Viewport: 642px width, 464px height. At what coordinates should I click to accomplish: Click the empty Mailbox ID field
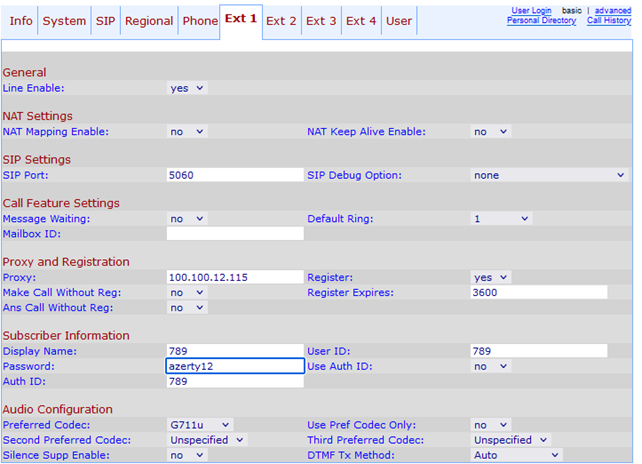[x=235, y=233]
